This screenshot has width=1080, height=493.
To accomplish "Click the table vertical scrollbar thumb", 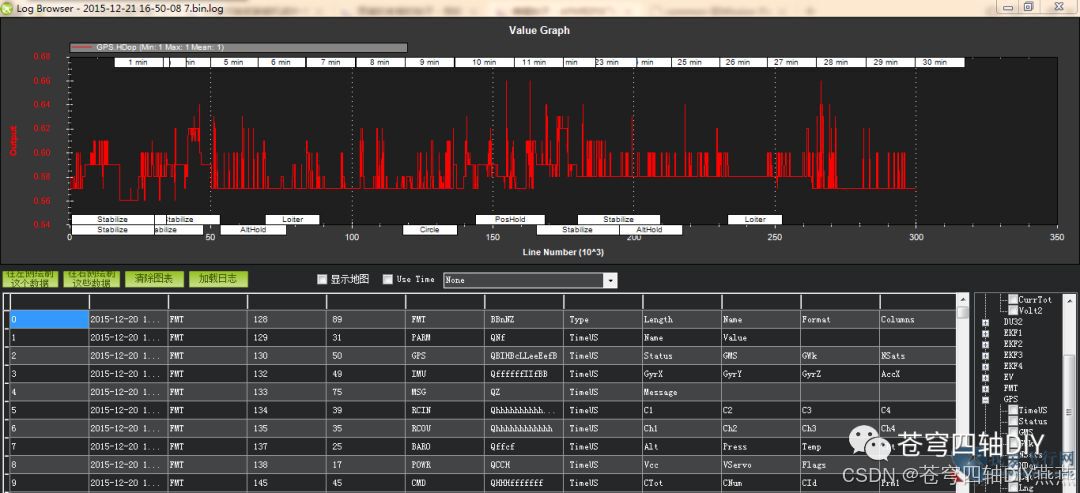I will (x=963, y=313).
